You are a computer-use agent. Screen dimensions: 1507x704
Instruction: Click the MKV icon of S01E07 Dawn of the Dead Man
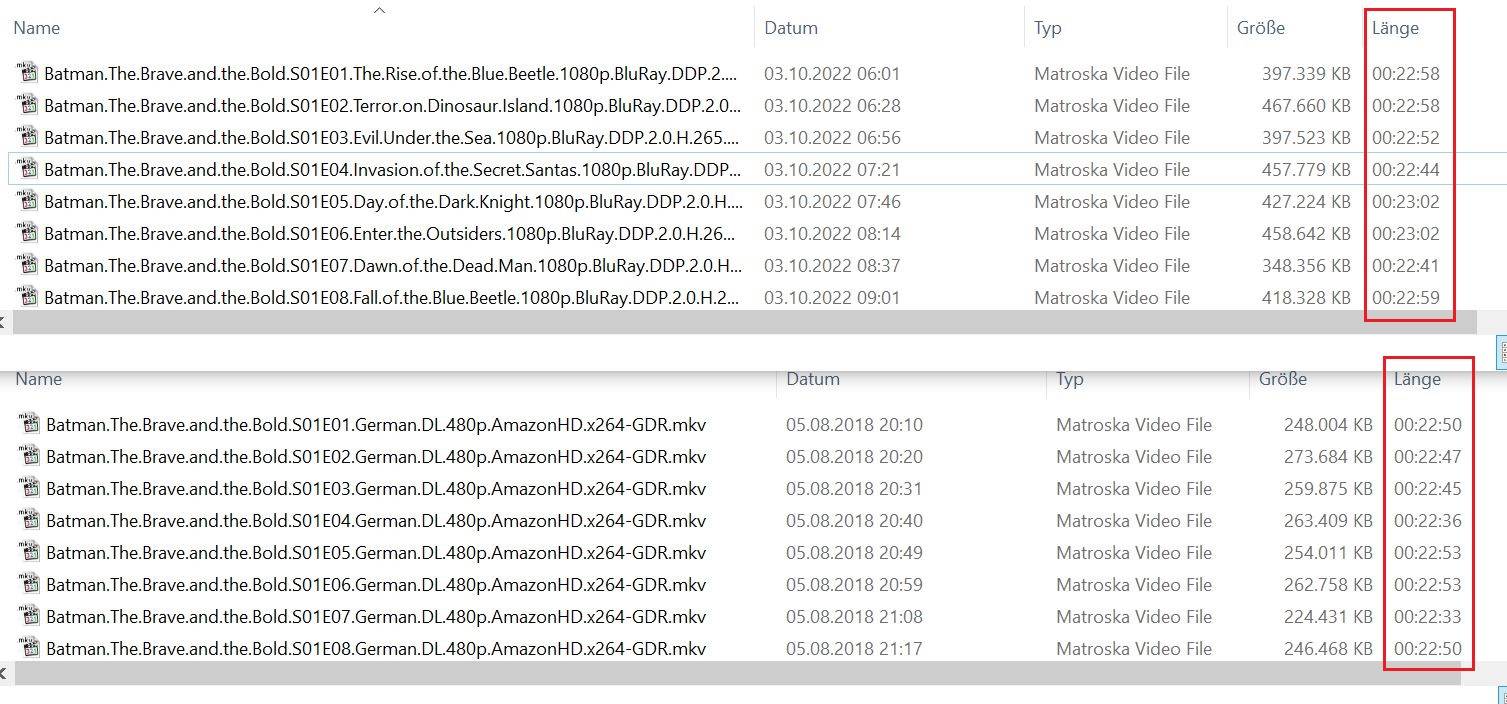(28, 265)
